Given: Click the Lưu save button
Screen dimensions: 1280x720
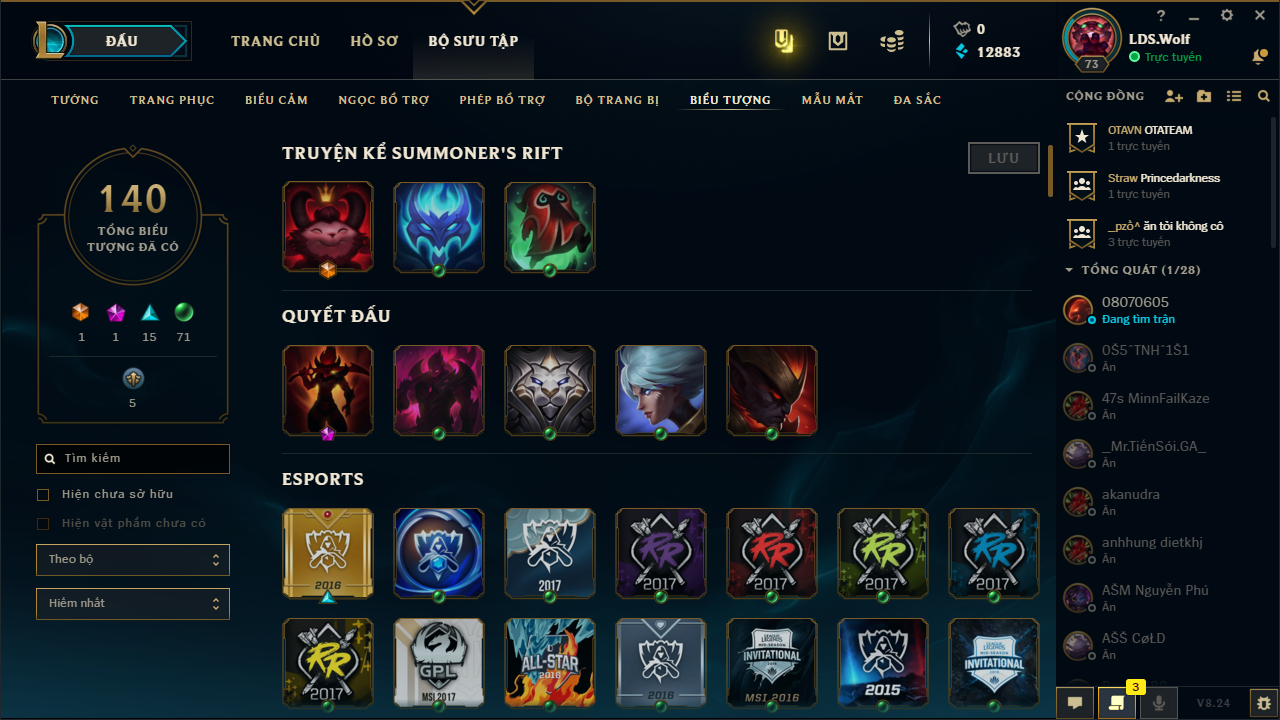Looking at the screenshot, I should click(x=1004, y=158).
